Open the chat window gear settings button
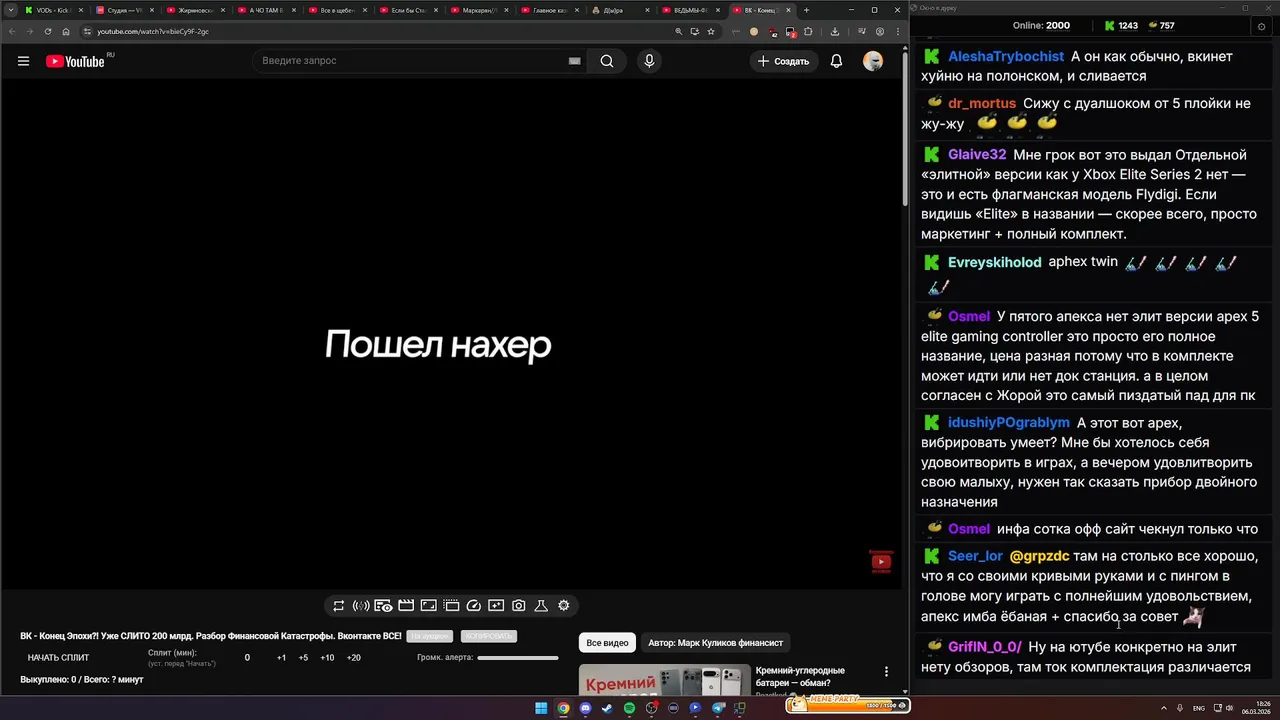 tap(1259, 26)
